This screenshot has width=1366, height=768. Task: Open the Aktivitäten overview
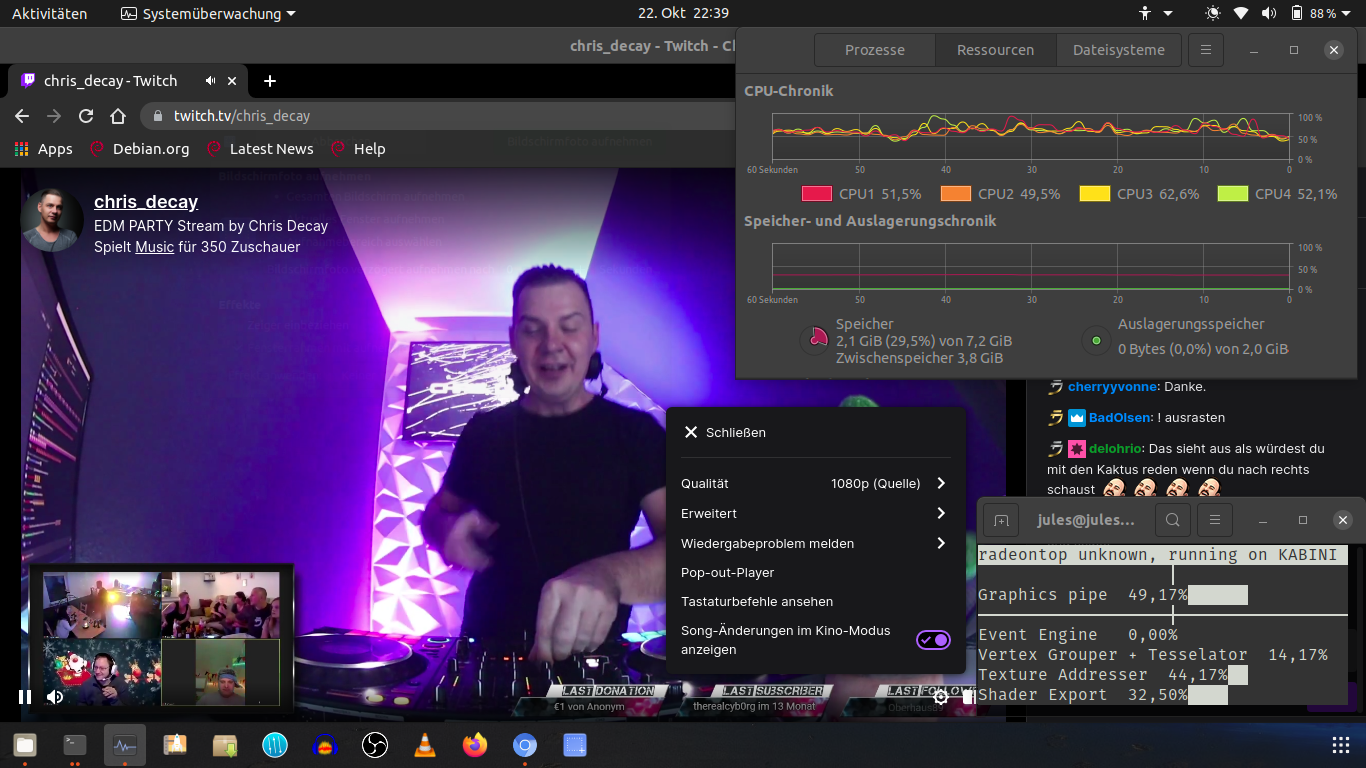[49, 14]
